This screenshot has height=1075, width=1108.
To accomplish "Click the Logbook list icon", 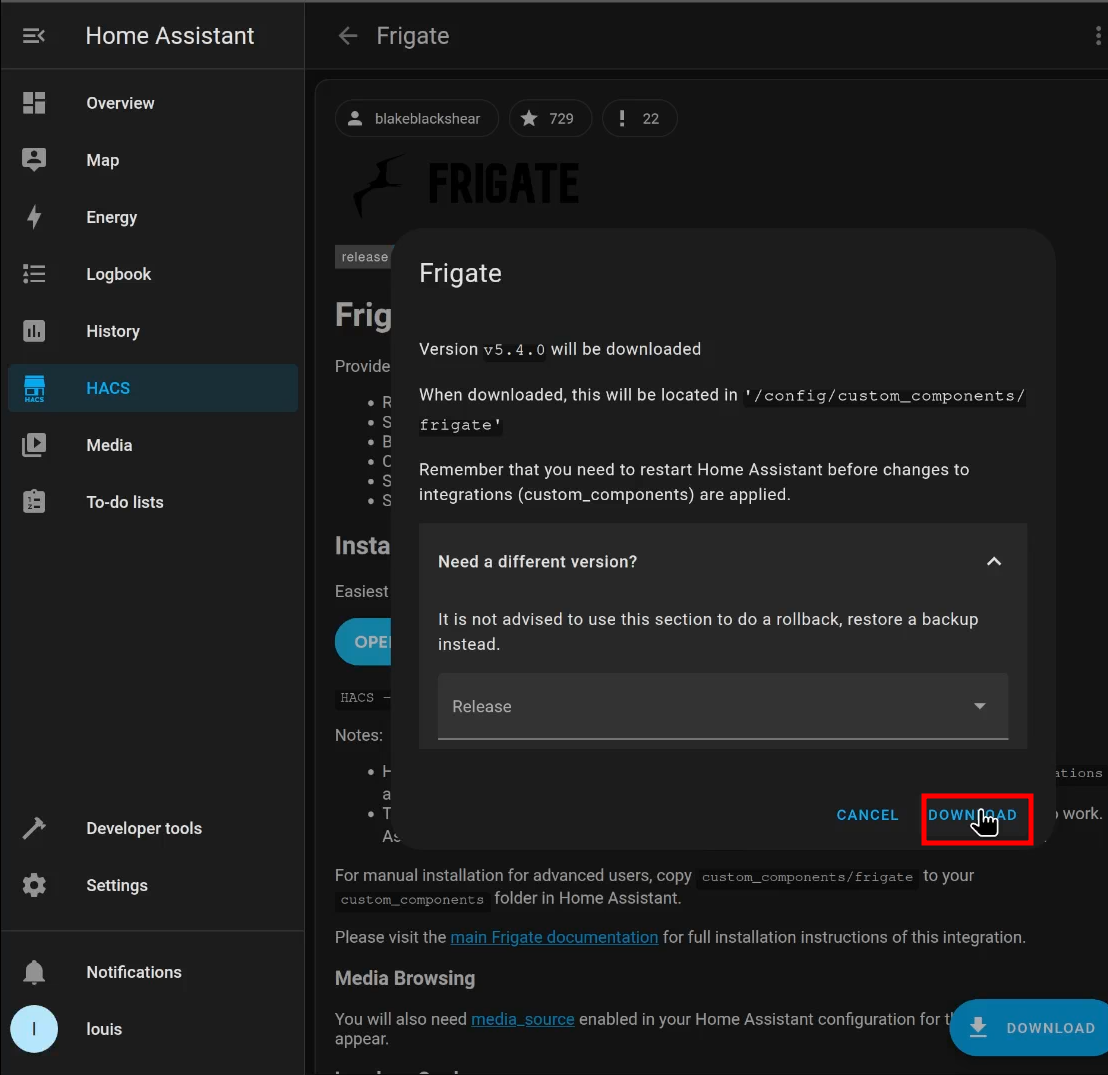I will coord(34,274).
